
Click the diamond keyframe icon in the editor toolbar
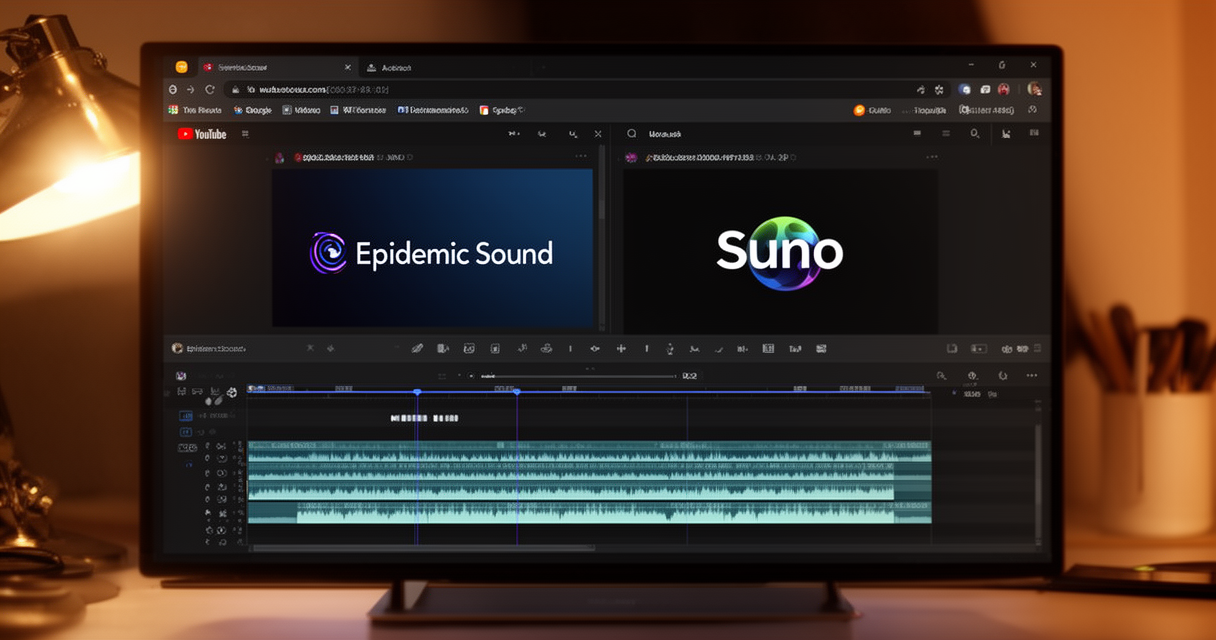coord(595,349)
